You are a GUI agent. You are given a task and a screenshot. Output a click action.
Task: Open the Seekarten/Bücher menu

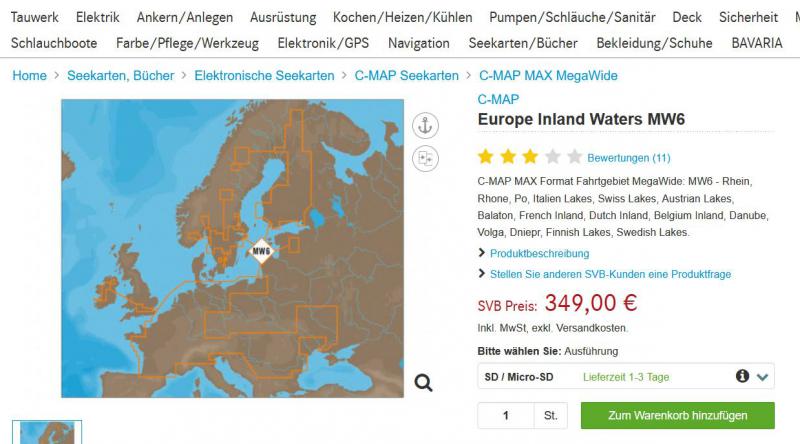pyautogui.click(x=523, y=43)
